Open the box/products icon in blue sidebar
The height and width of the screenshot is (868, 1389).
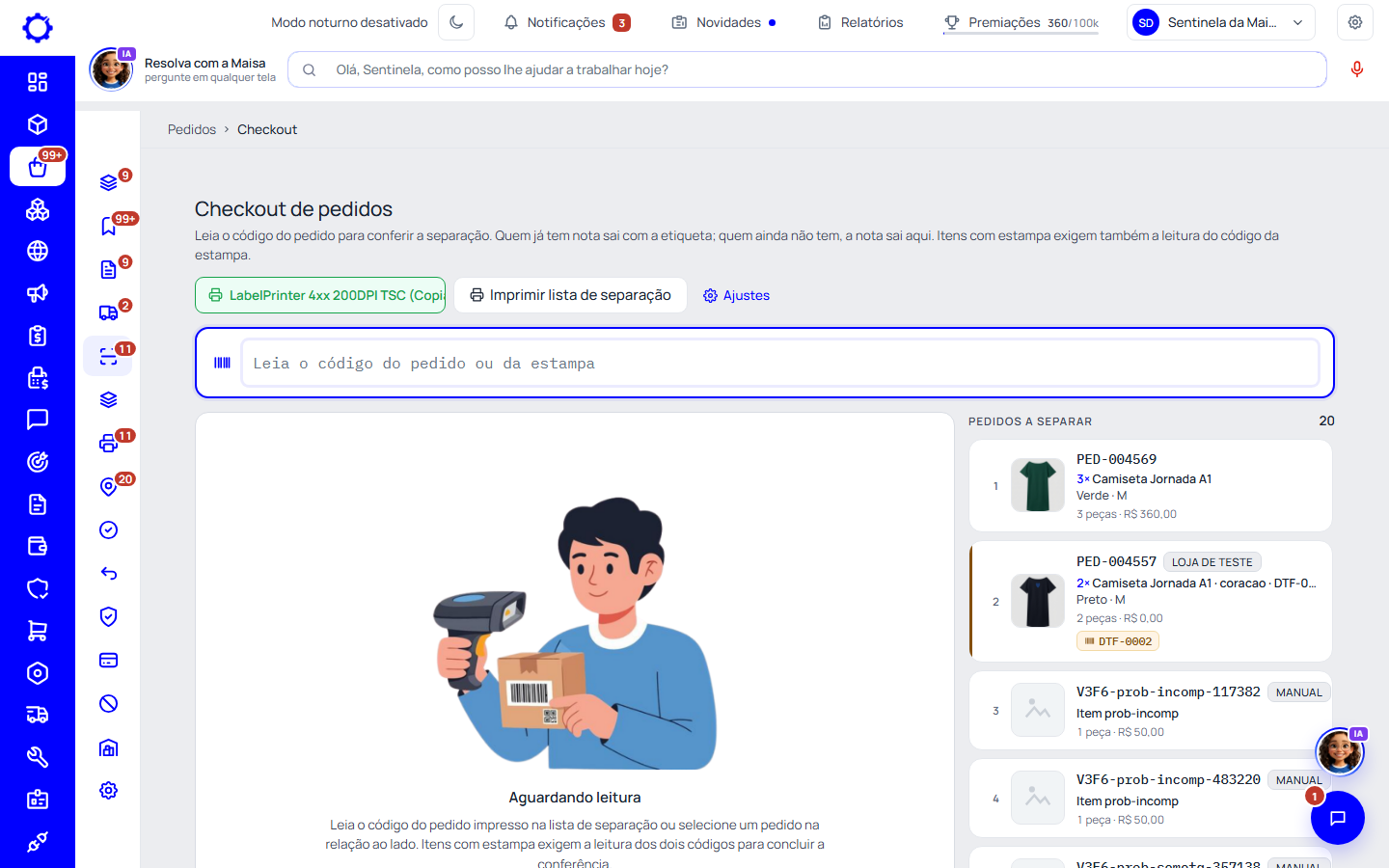[x=38, y=124]
